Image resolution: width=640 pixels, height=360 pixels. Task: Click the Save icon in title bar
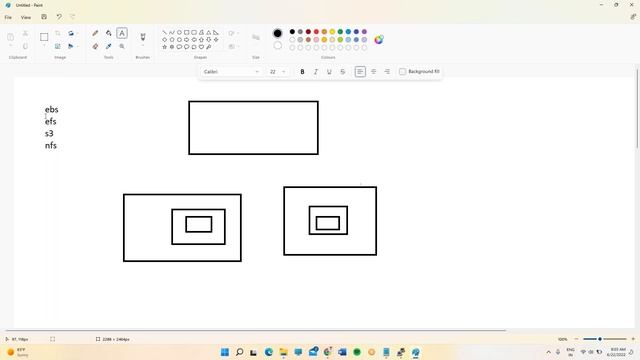(44, 17)
